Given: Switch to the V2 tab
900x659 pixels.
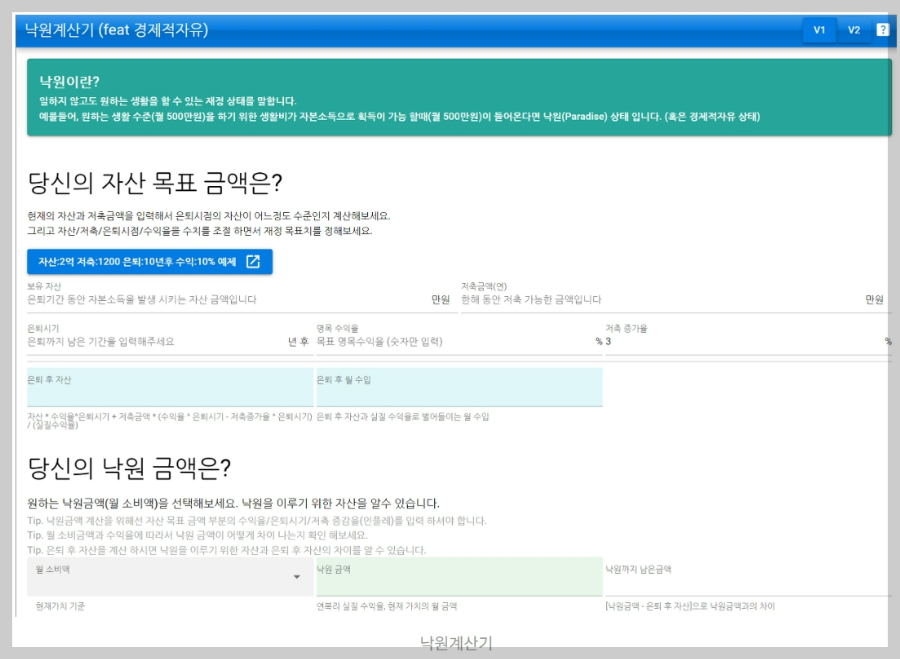Looking at the screenshot, I should tap(855, 28).
